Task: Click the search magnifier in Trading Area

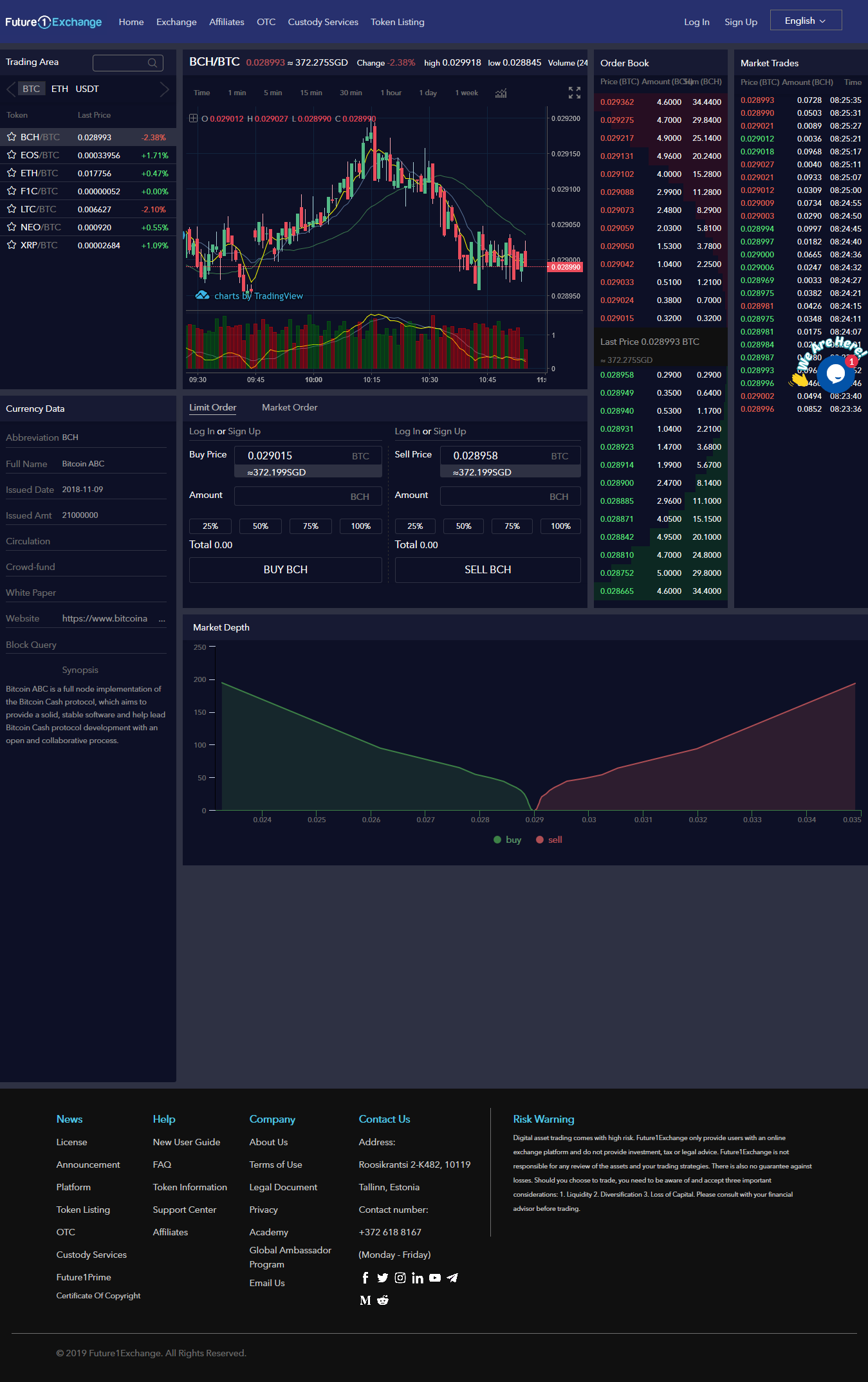Action: tap(152, 63)
